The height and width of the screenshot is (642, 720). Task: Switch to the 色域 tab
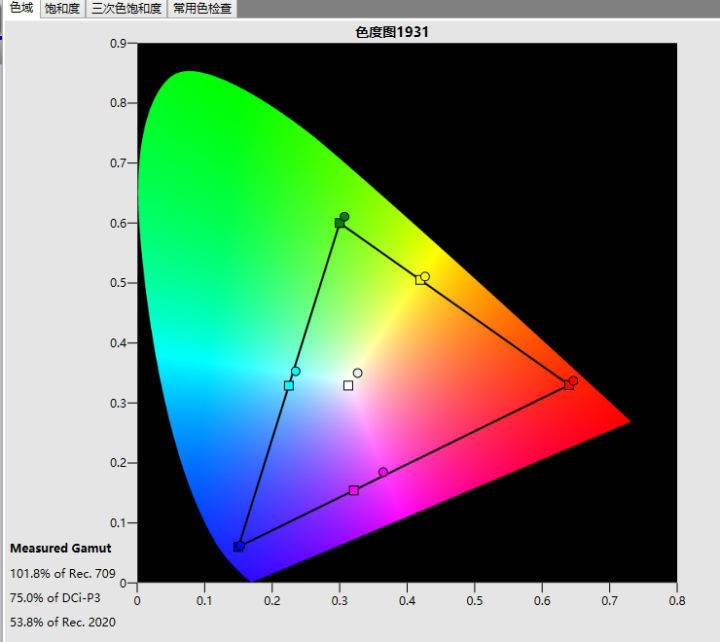pyautogui.click(x=20, y=9)
